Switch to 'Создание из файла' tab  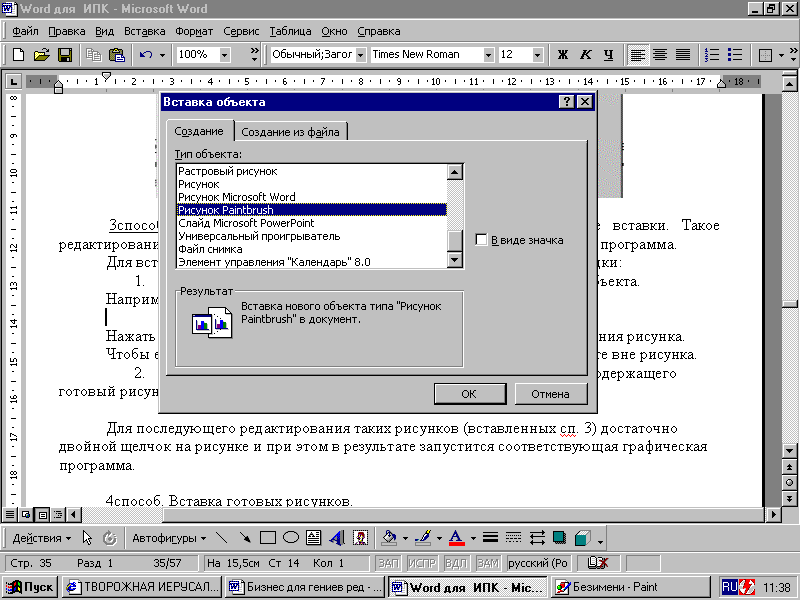pyautogui.click(x=290, y=132)
